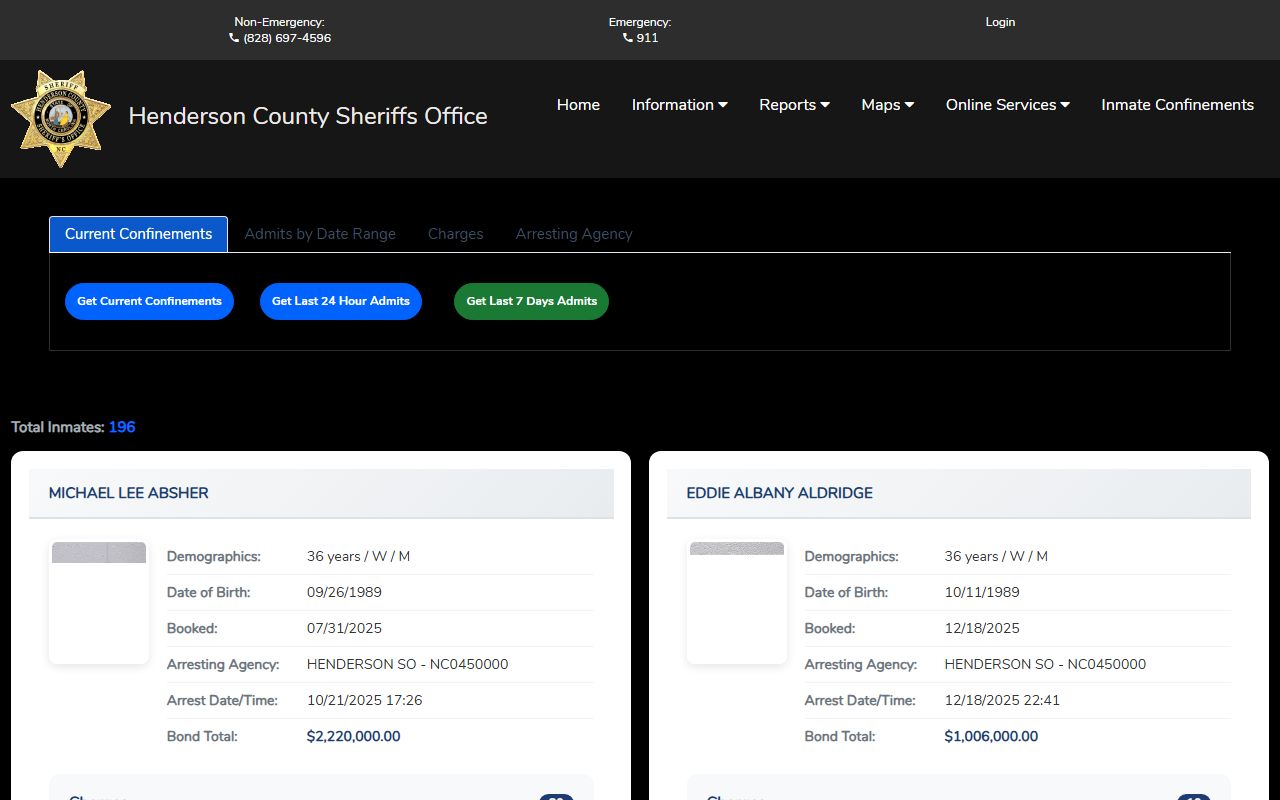Click Absher's bond total $2,220,000.00
Image resolution: width=1280 pixels, height=800 pixels.
(353, 736)
